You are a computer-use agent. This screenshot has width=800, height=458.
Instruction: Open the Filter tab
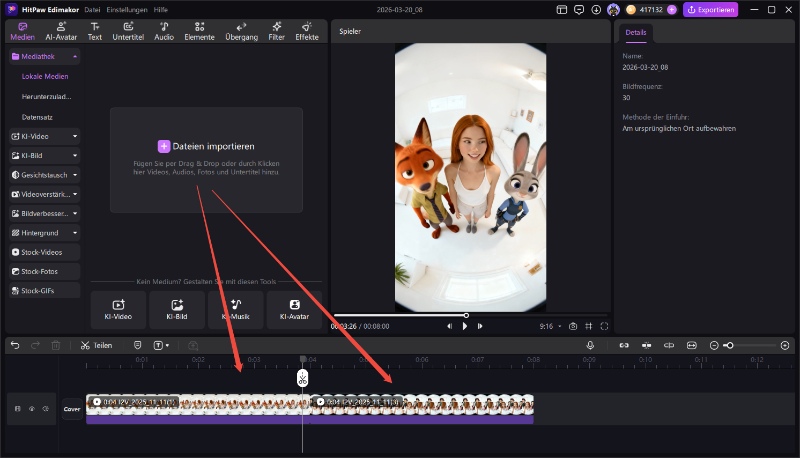point(277,32)
